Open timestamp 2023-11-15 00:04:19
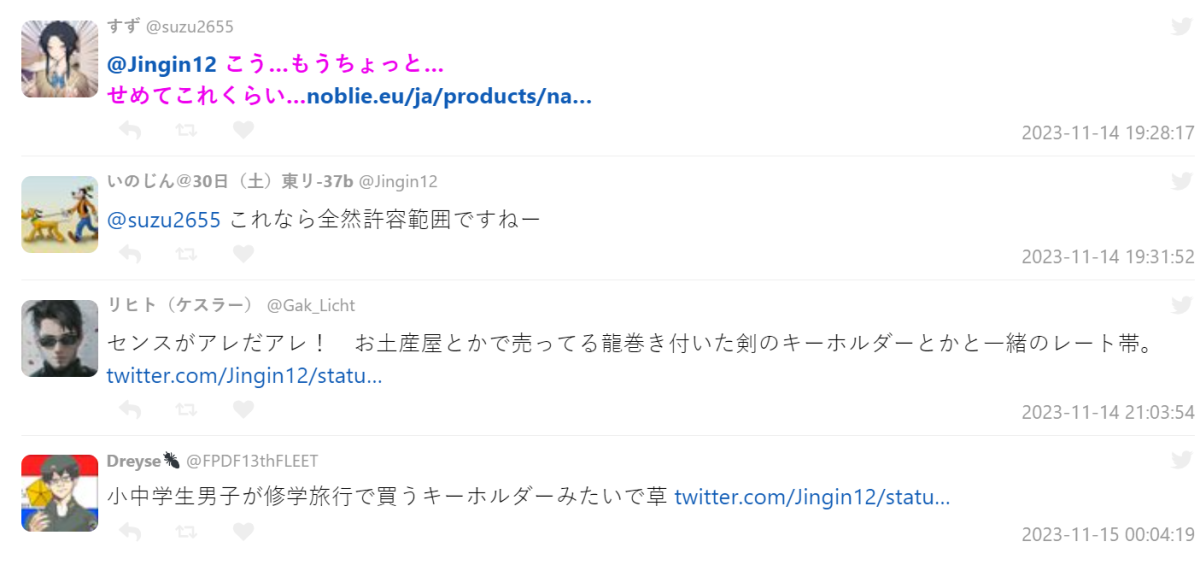The image size is (1200, 565). pyautogui.click(x=1107, y=534)
